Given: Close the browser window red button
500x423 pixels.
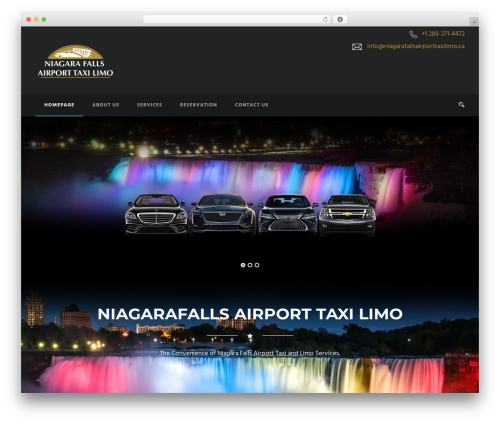Looking at the screenshot, I should (29, 19).
